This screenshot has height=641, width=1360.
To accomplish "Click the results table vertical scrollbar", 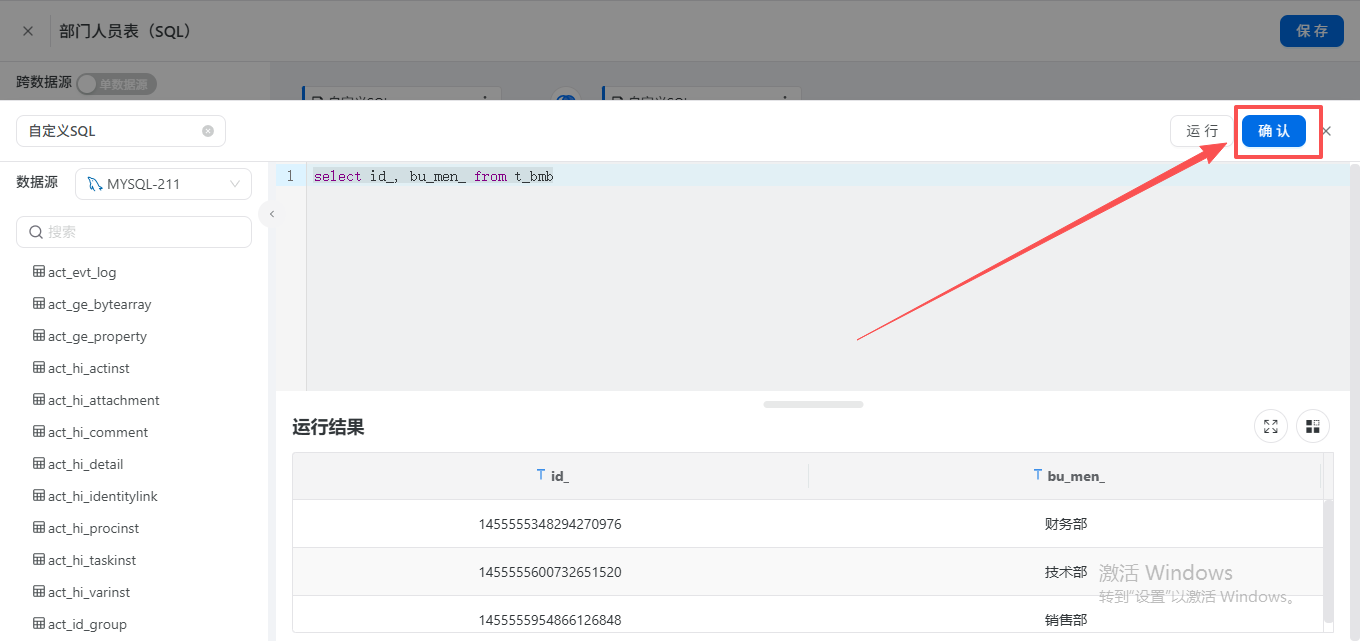I will pyautogui.click(x=1328, y=560).
